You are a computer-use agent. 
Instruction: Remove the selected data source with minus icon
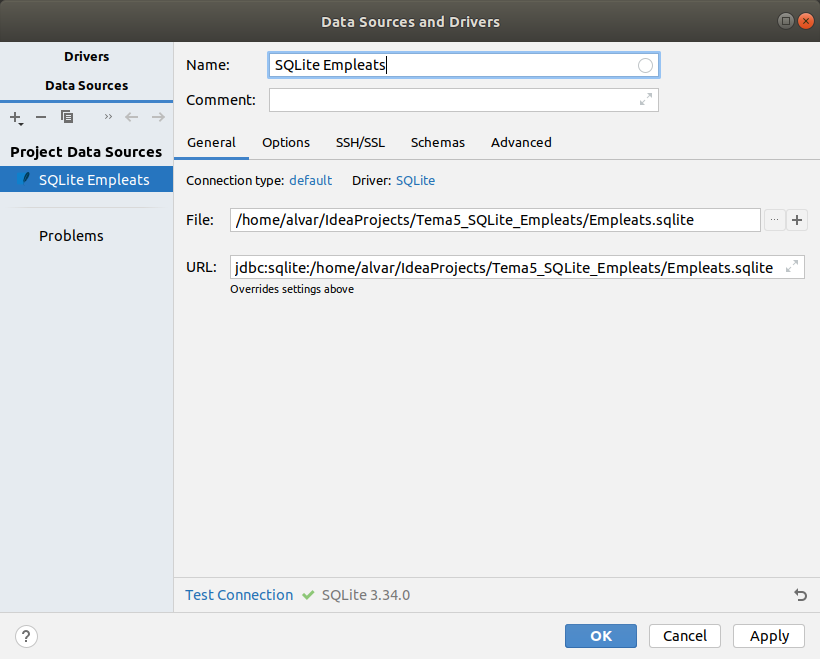pyautogui.click(x=41, y=117)
